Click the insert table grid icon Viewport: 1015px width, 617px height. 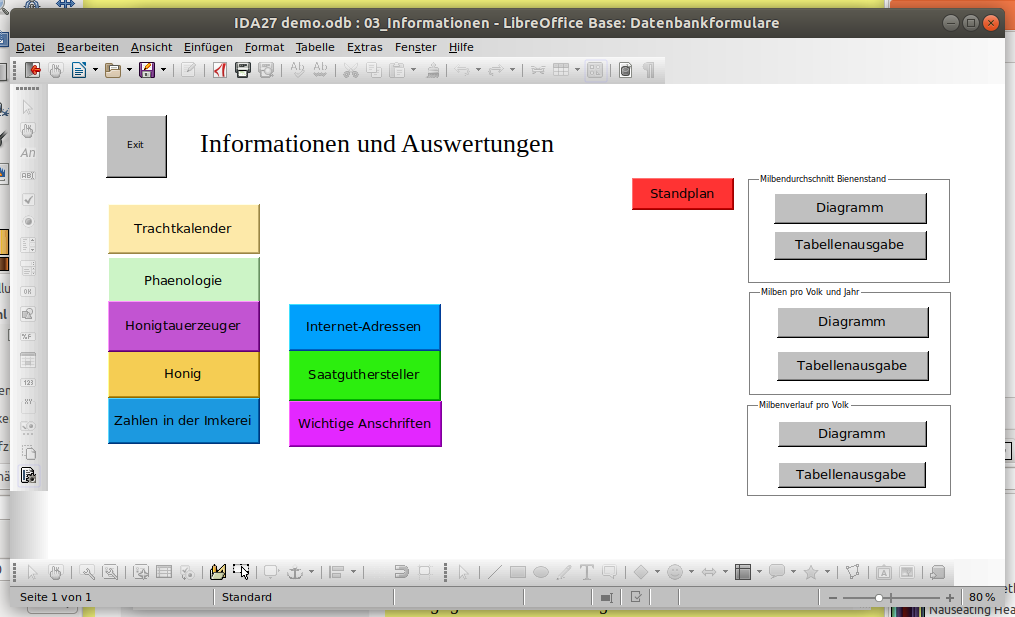tap(561, 70)
